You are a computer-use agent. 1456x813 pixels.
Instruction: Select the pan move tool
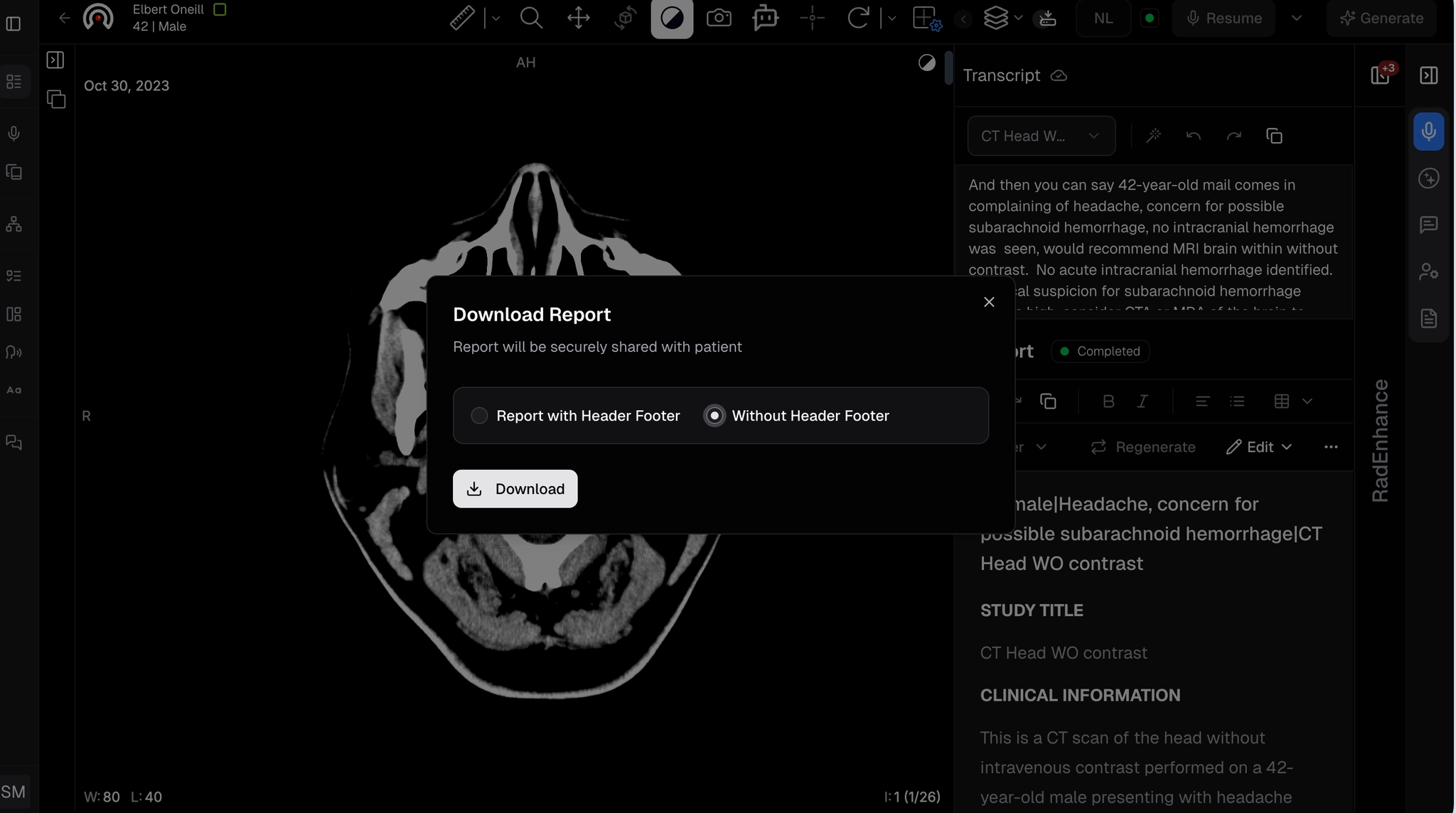(579, 18)
